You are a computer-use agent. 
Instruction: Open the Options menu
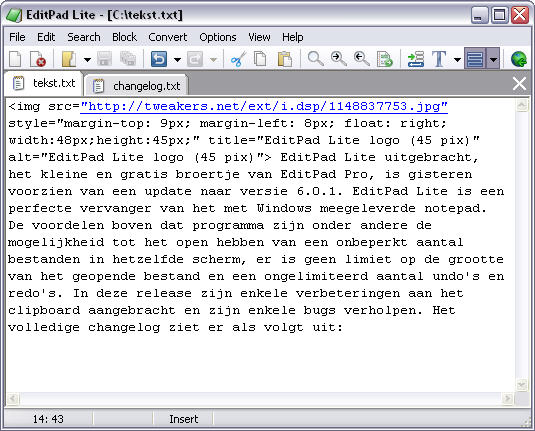coord(218,37)
